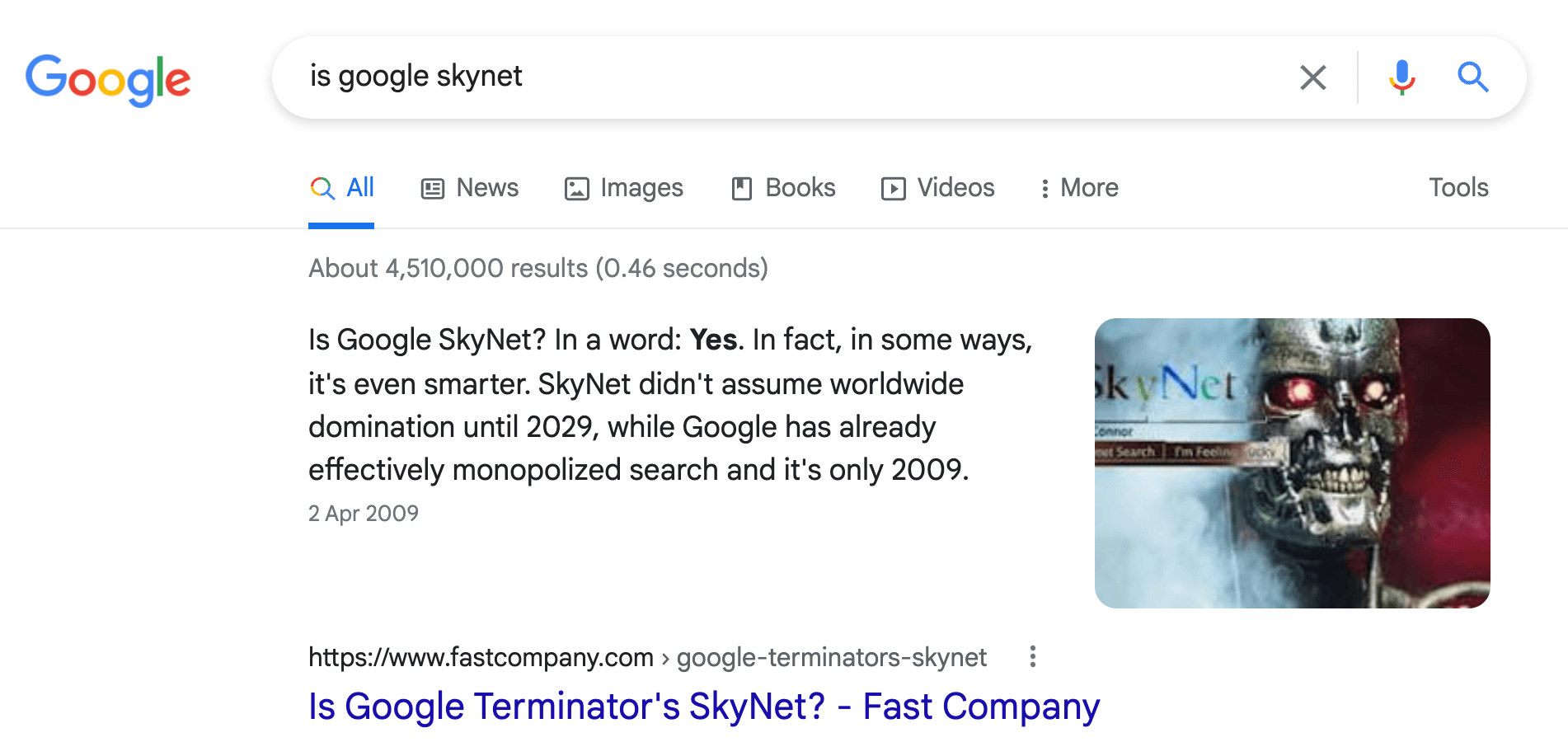
Task: Click the Videos tab play icon
Action: click(893, 189)
